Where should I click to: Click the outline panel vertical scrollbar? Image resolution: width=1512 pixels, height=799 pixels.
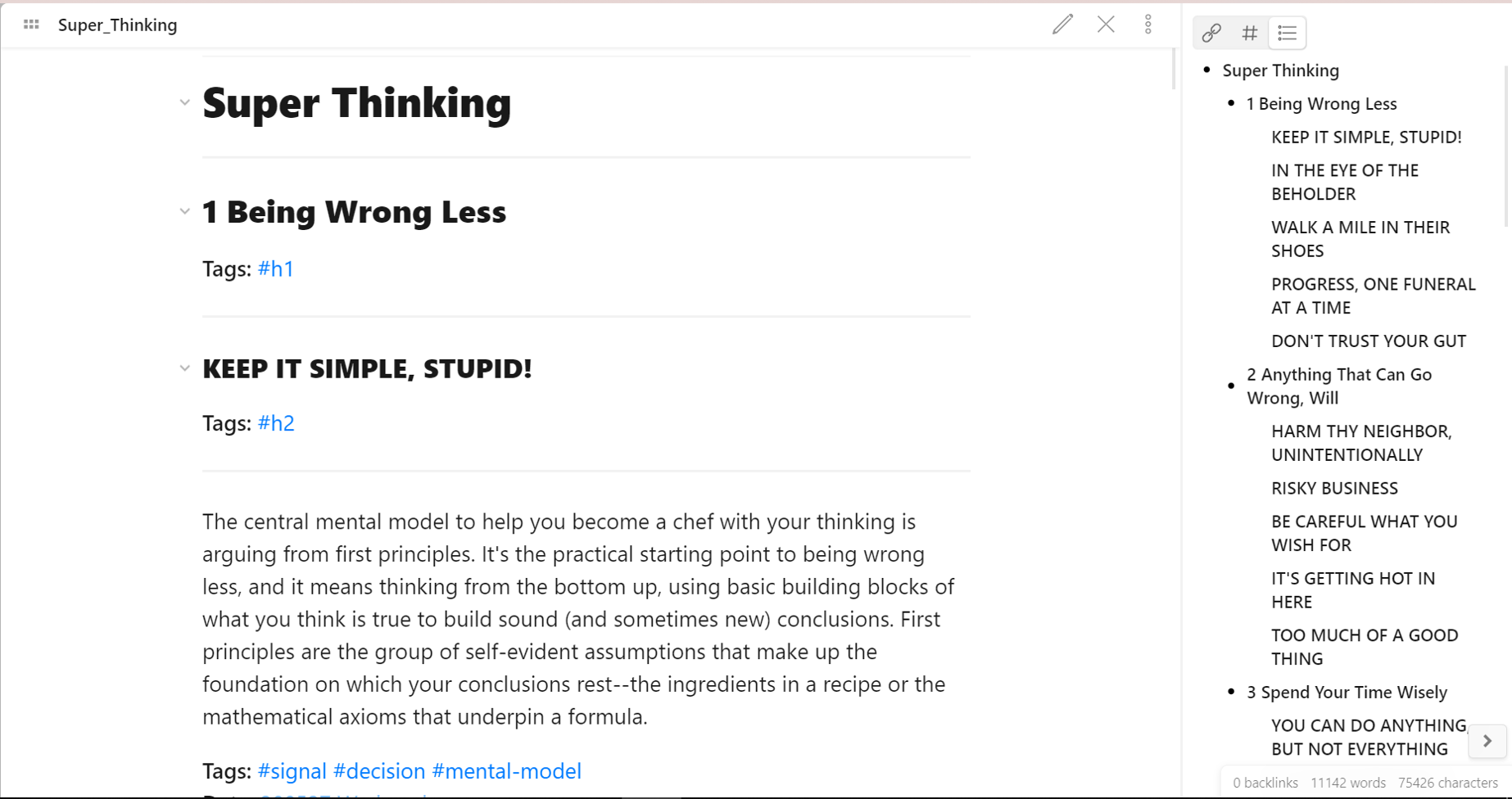click(1507, 146)
